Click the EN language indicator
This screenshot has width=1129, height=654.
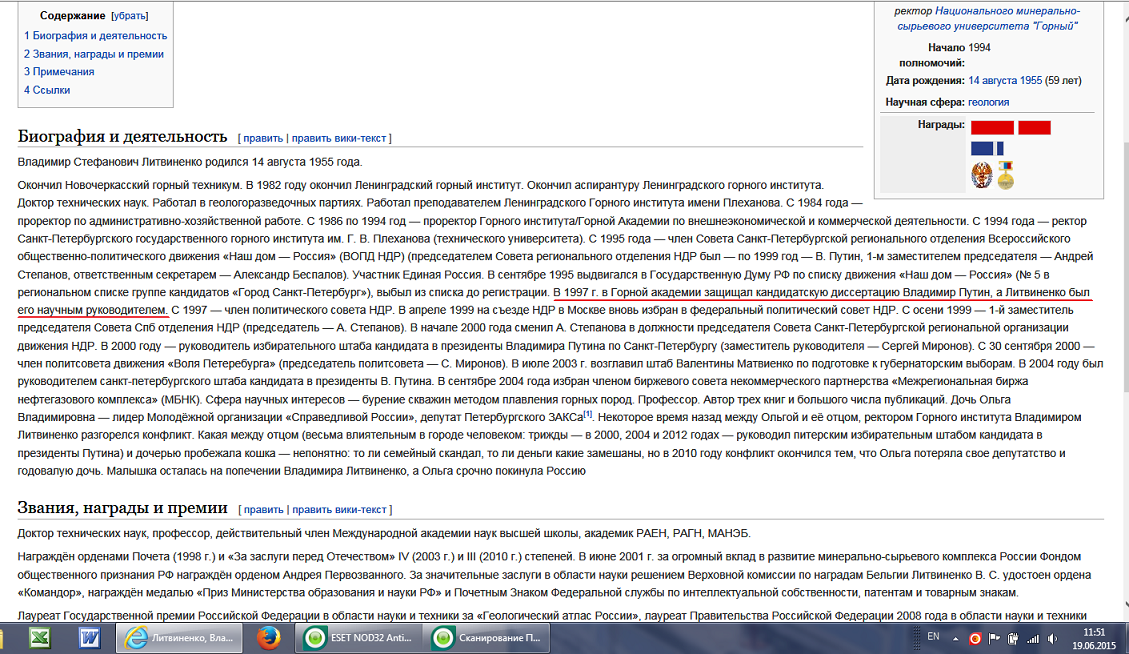[933, 637]
